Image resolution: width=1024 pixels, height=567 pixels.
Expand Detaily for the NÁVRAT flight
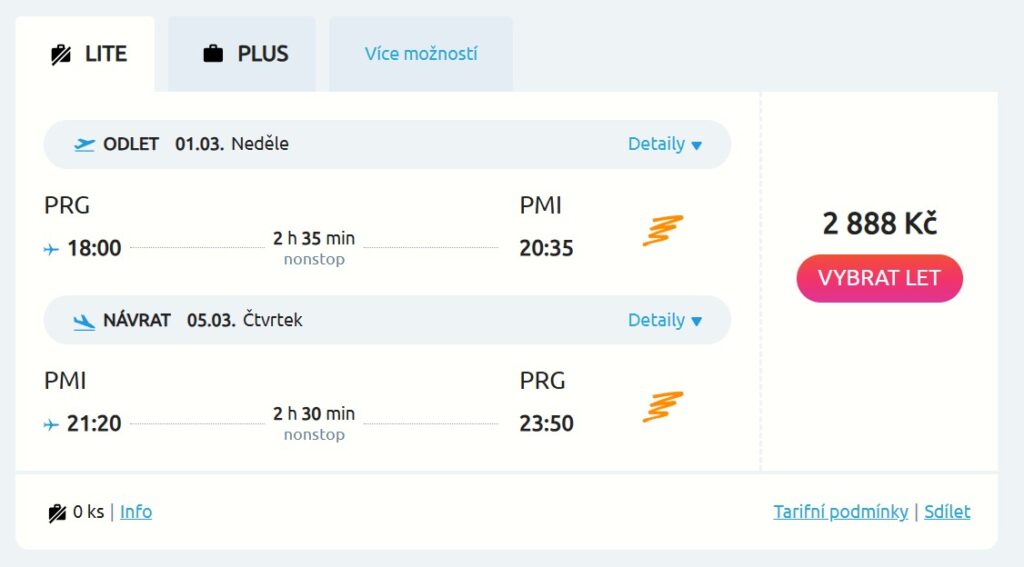point(665,321)
